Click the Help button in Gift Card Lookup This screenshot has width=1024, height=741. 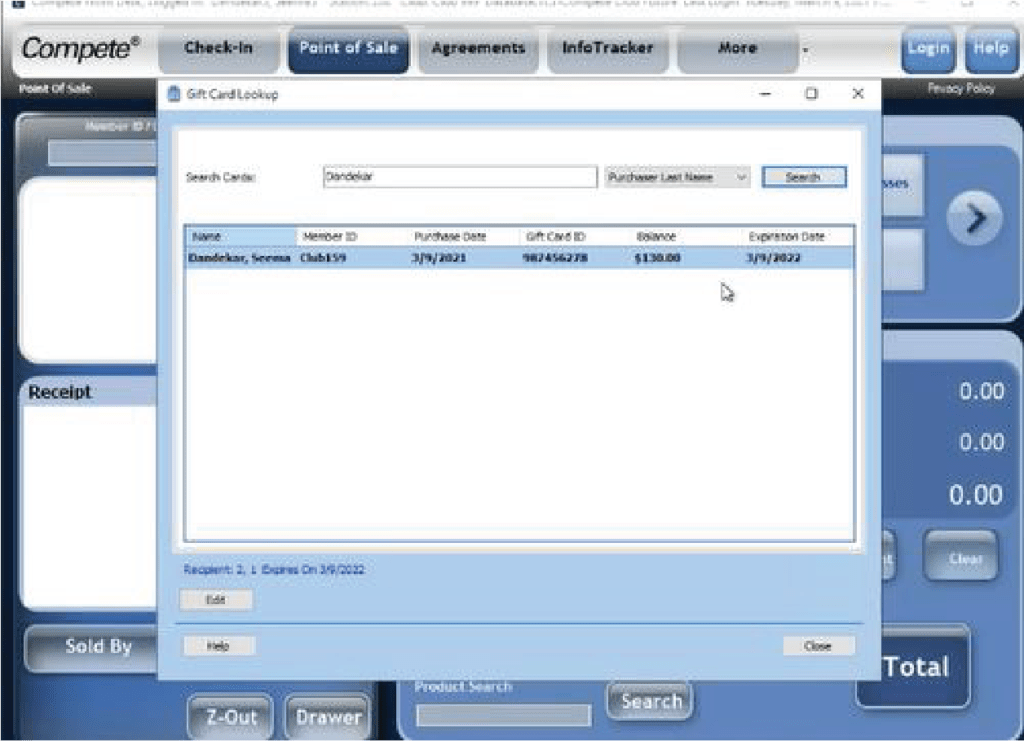click(x=218, y=646)
